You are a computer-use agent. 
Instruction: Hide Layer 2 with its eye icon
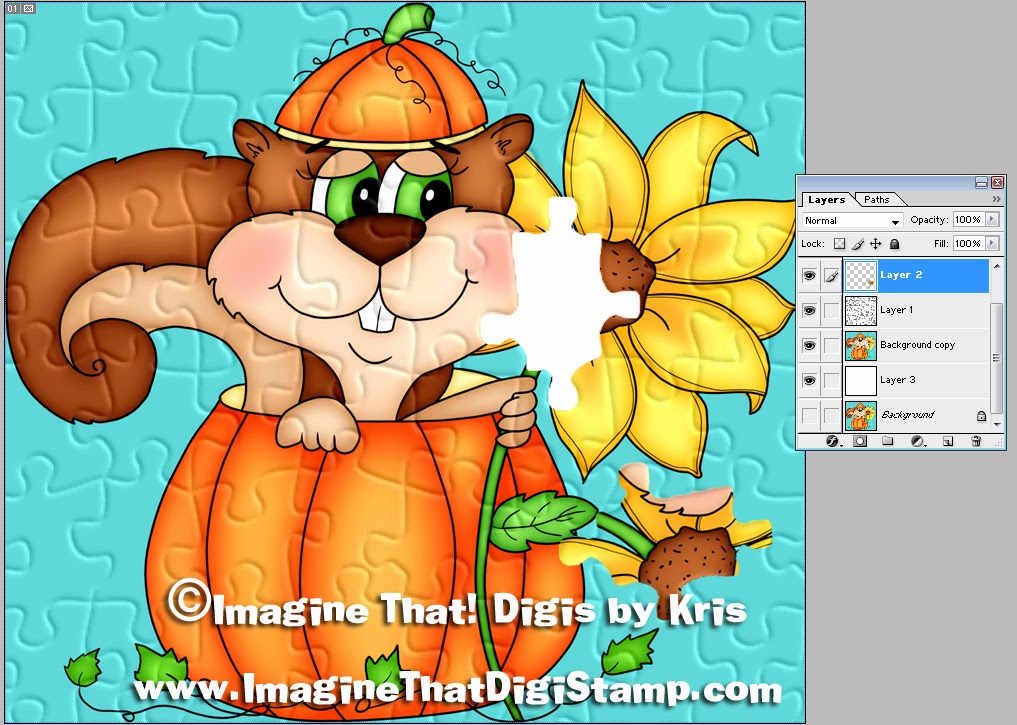809,276
